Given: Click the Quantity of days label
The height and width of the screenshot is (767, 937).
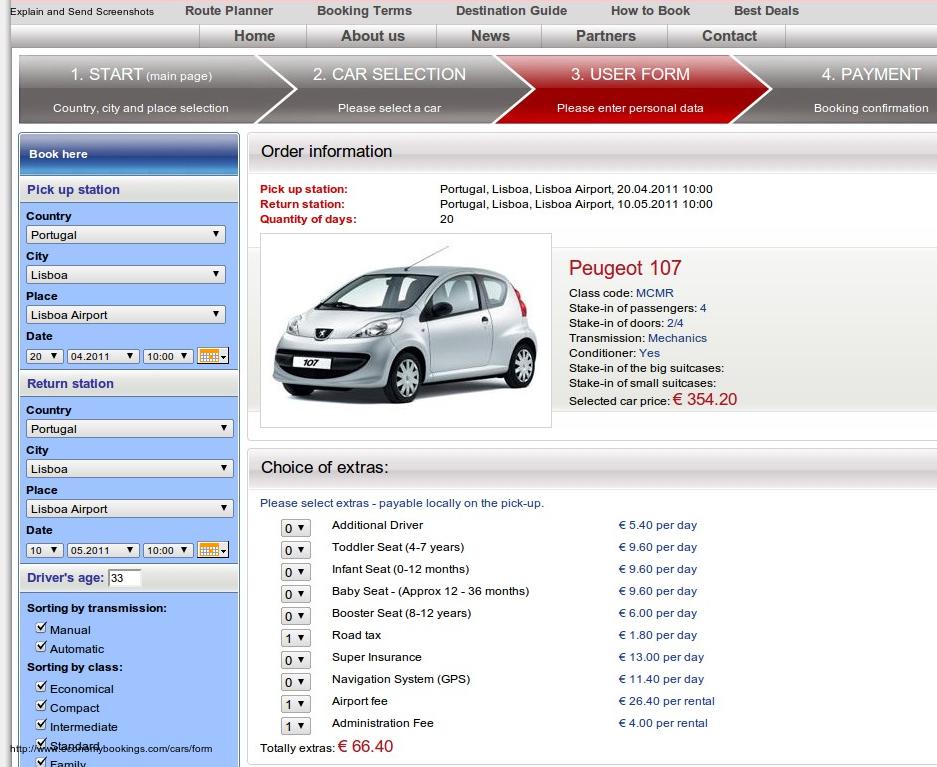Looking at the screenshot, I should pyautogui.click(x=308, y=219).
